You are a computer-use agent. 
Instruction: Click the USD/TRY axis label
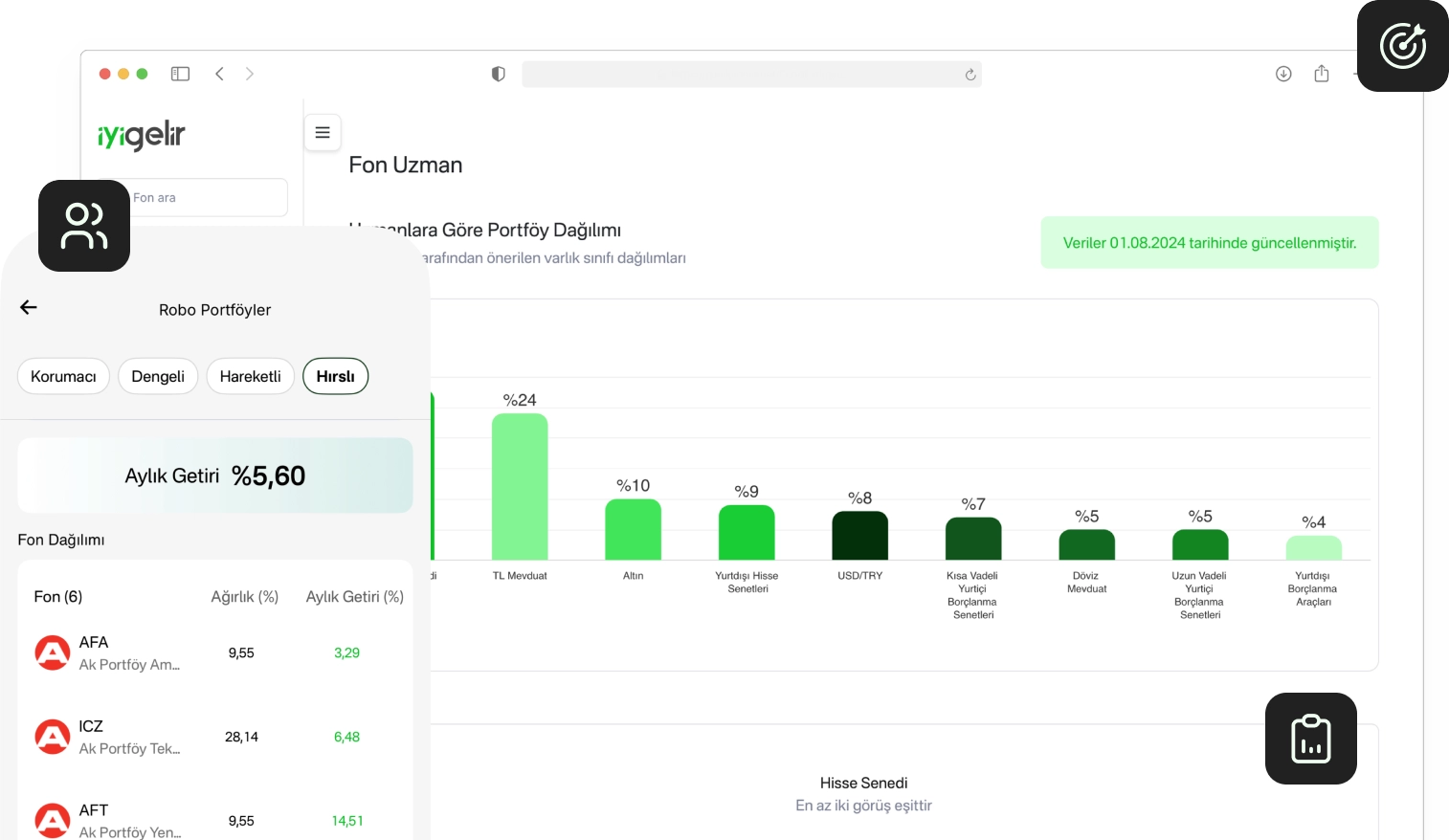click(x=860, y=576)
